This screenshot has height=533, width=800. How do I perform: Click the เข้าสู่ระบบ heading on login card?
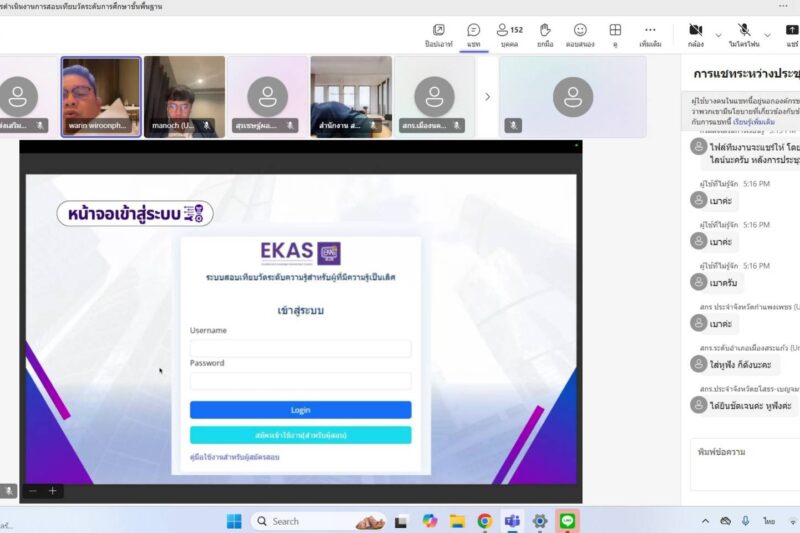point(301,310)
